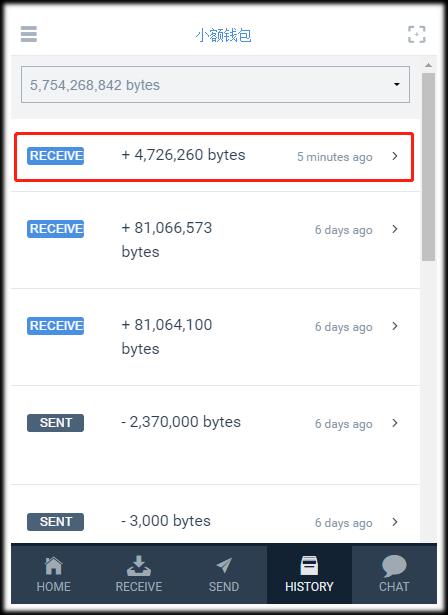This screenshot has width=448, height=615.
Task: Tap the QR scan icon
Action: pyautogui.click(x=416, y=35)
